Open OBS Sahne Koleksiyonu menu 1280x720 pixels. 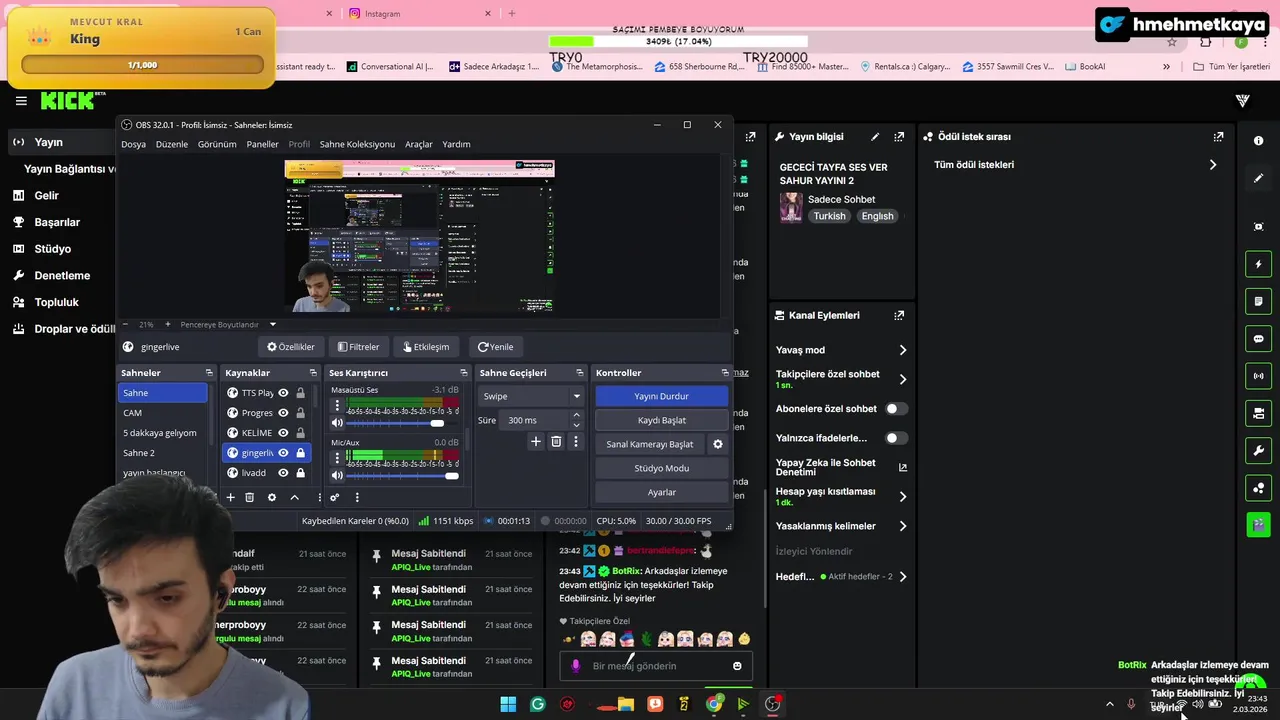(x=357, y=144)
